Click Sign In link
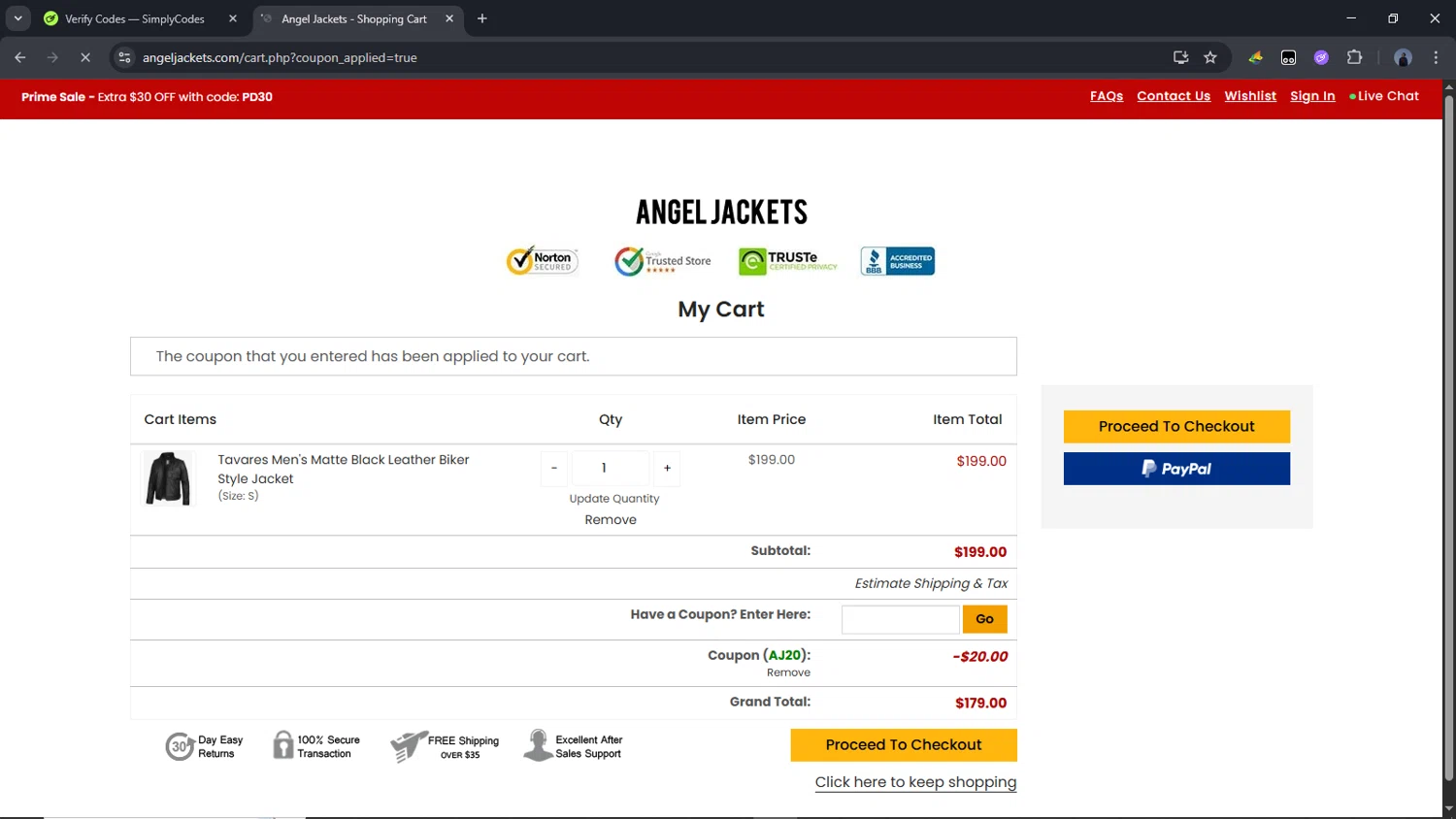The image size is (1456, 819). click(x=1312, y=96)
